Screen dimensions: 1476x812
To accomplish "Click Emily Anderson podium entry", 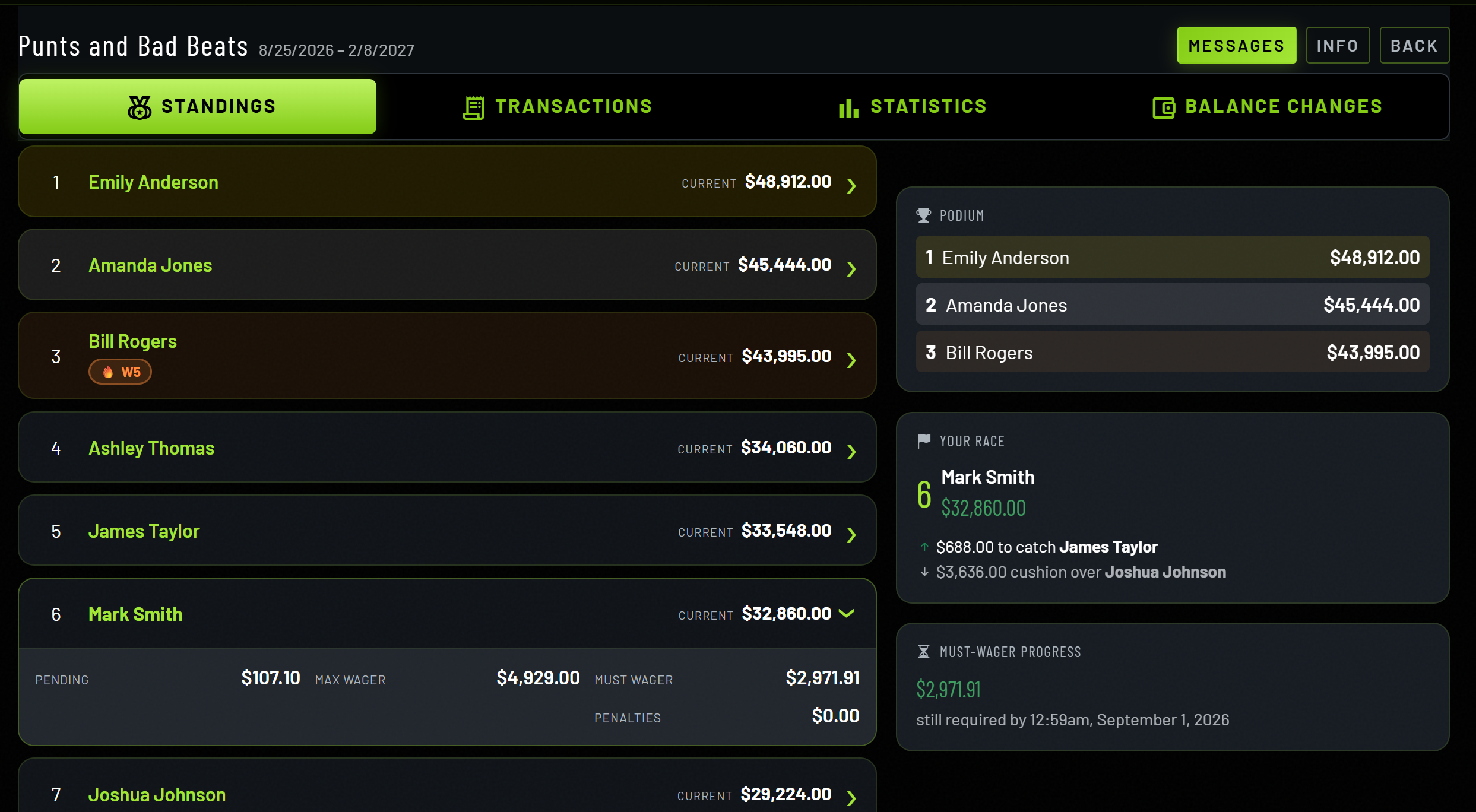I will pos(1173,257).
